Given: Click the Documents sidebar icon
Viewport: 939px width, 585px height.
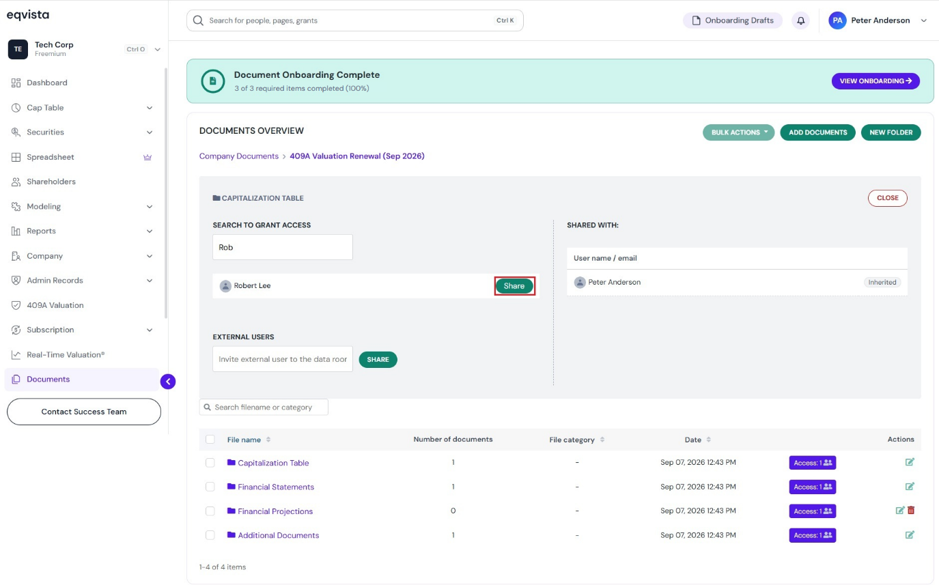Looking at the screenshot, I should point(16,379).
